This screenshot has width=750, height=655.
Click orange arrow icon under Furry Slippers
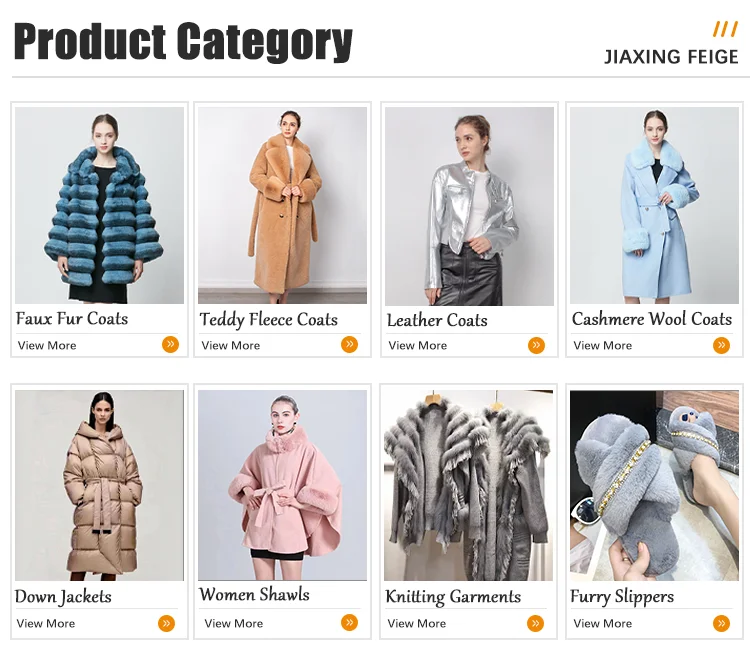click(x=721, y=623)
